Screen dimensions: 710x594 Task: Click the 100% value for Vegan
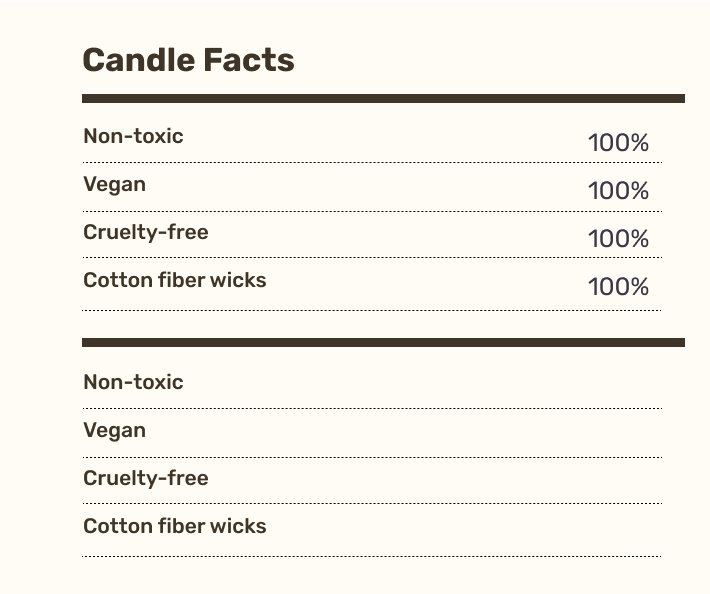tap(618, 191)
